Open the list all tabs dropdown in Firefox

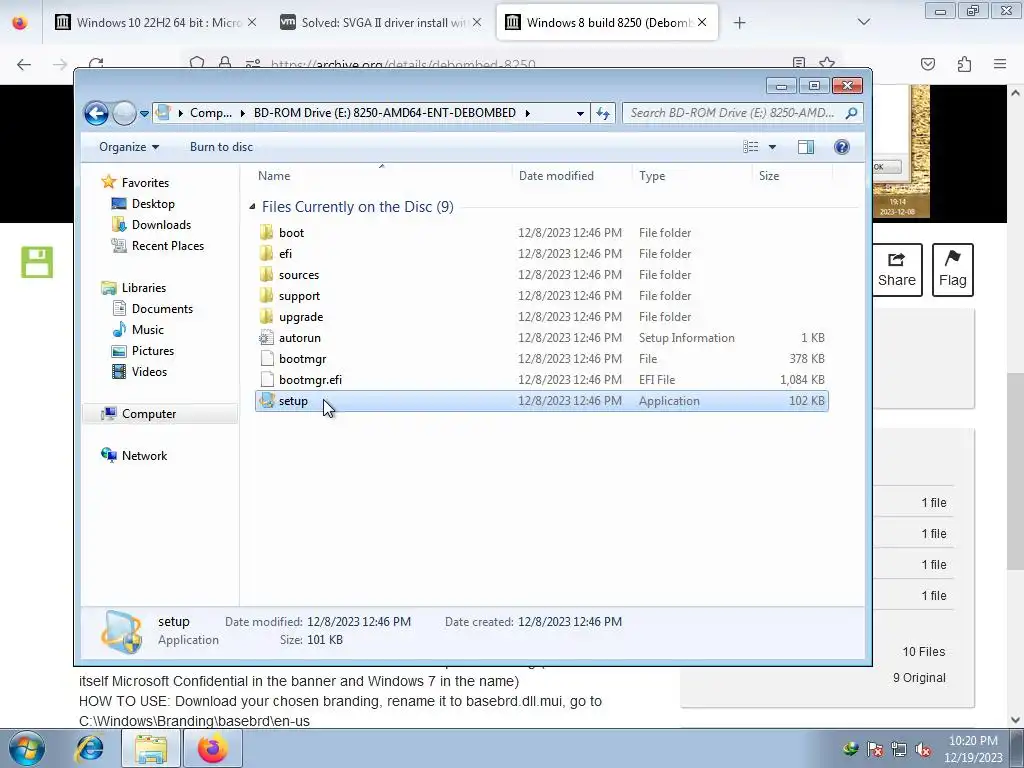click(863, 22)
